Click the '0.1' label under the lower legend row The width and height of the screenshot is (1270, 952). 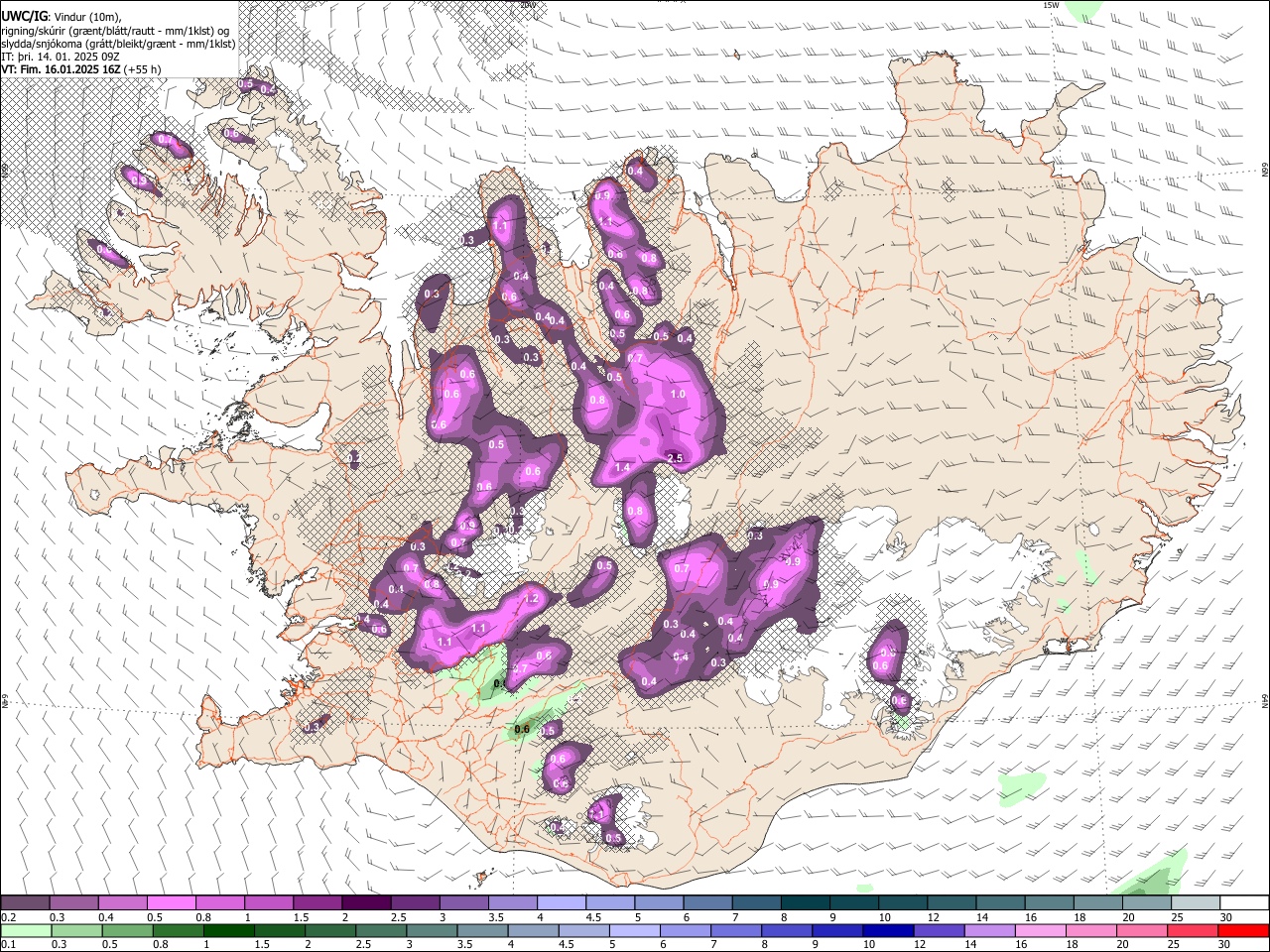(x=9, y=945)
